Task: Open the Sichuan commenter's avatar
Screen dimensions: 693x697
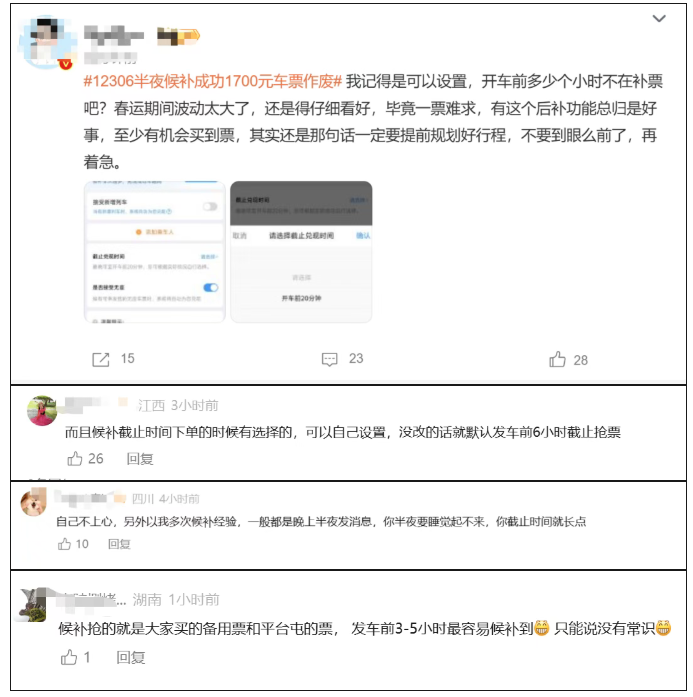Action: (x=33, y=502)
